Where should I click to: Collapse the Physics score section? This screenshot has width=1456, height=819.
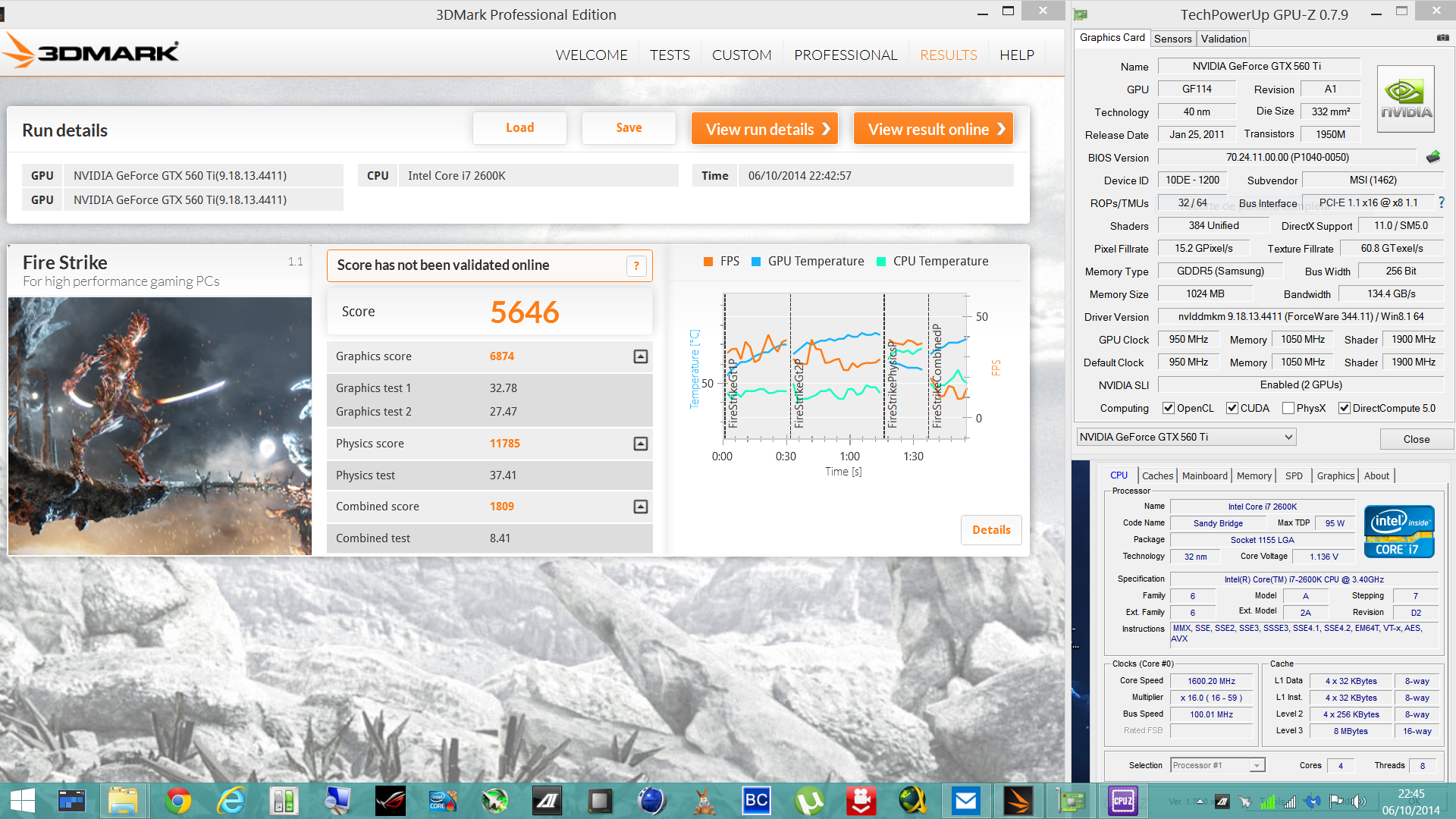pyautogui.click(x=641, y=444)
